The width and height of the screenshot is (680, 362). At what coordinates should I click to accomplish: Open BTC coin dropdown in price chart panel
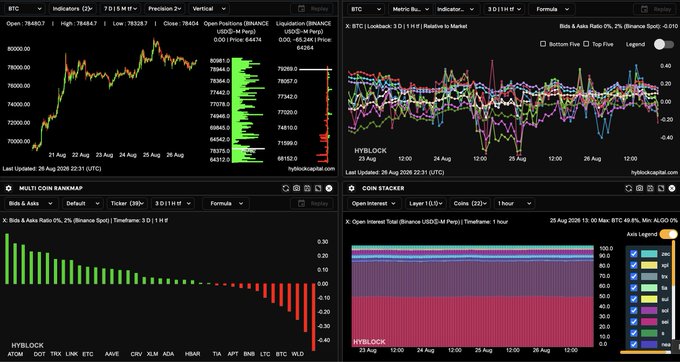coord(25,9)
